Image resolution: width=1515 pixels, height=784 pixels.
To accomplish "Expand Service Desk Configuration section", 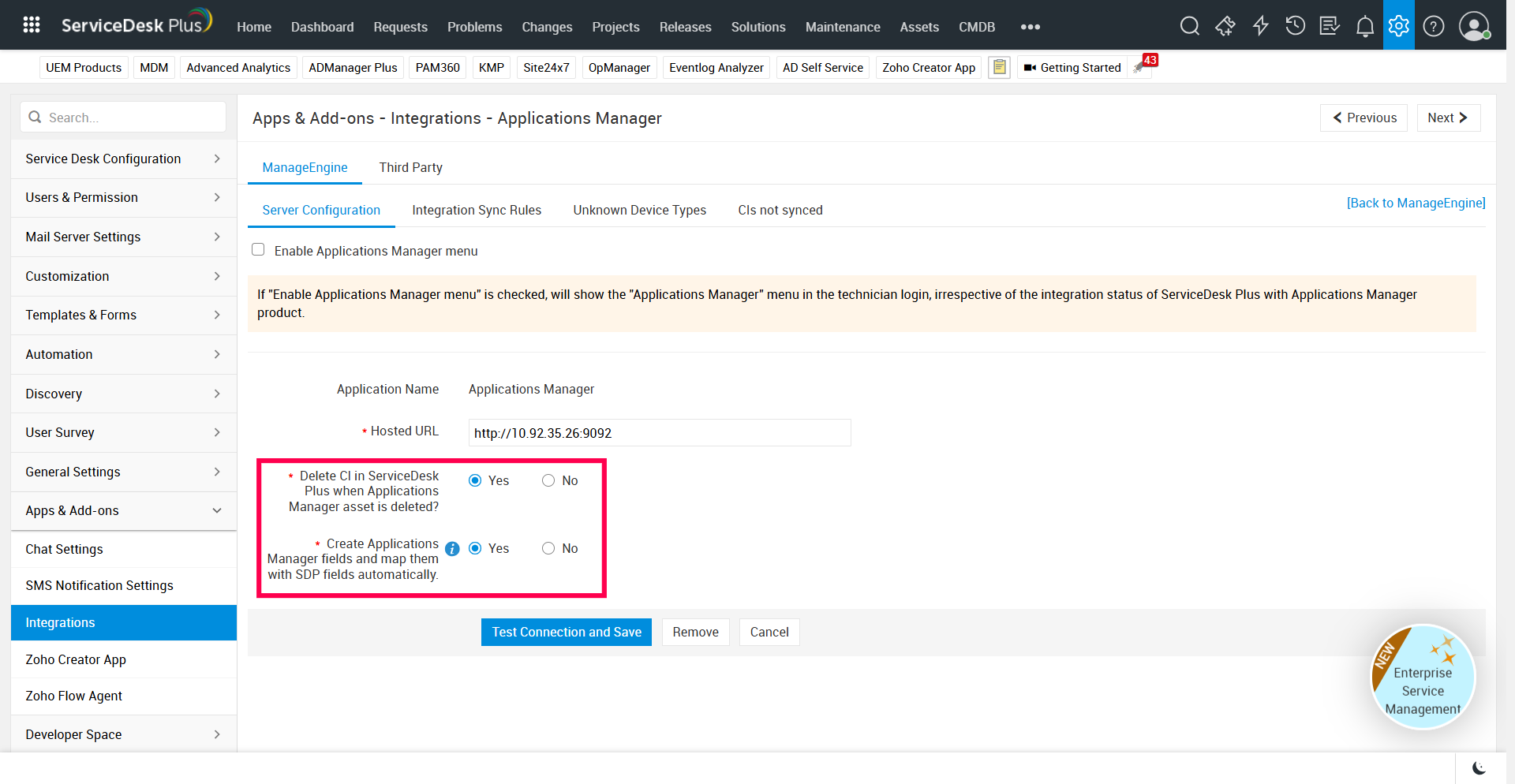I will click(124, 159).
